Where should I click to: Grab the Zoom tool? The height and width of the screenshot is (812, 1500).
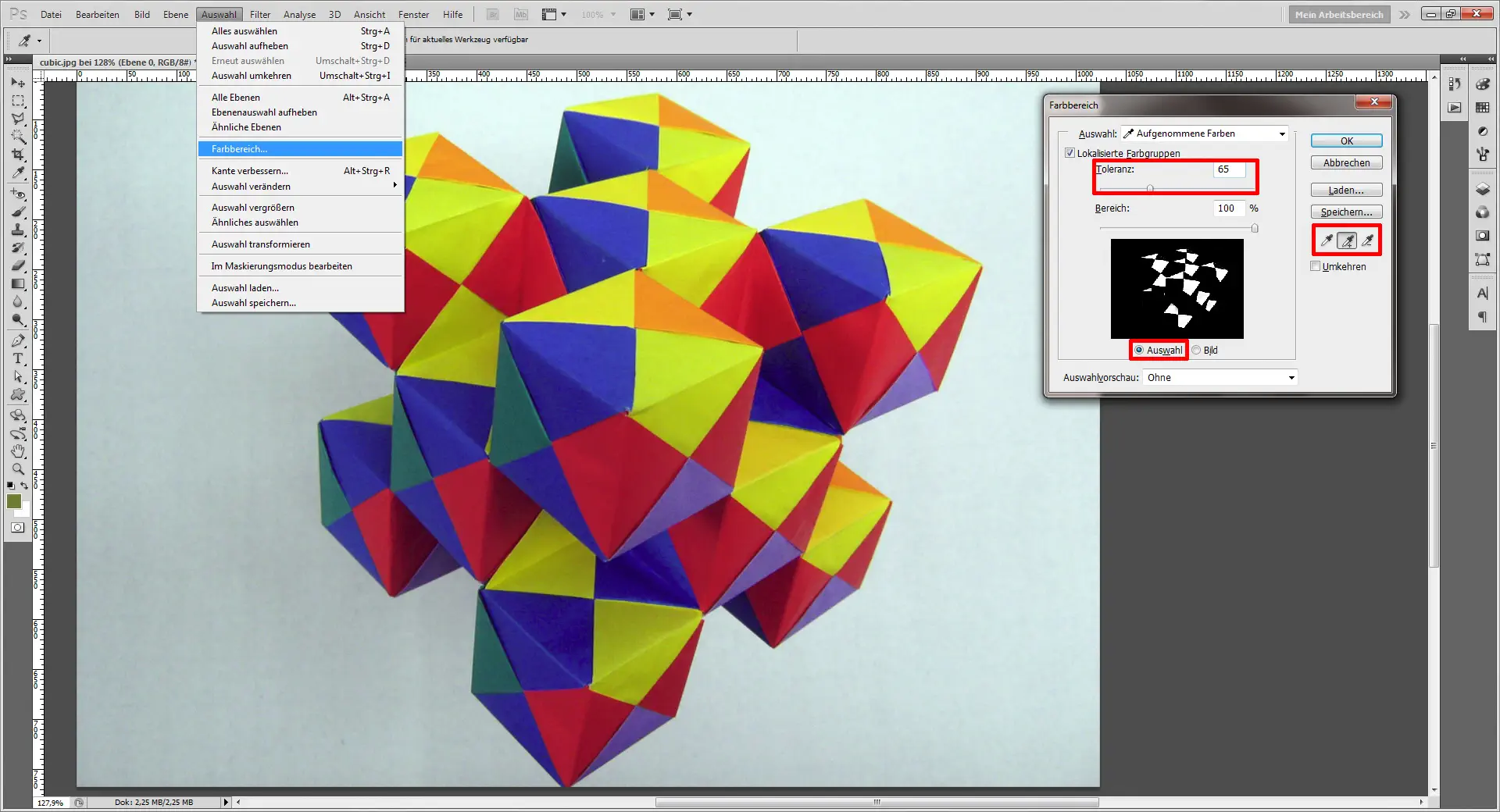(x=17, y=470)
